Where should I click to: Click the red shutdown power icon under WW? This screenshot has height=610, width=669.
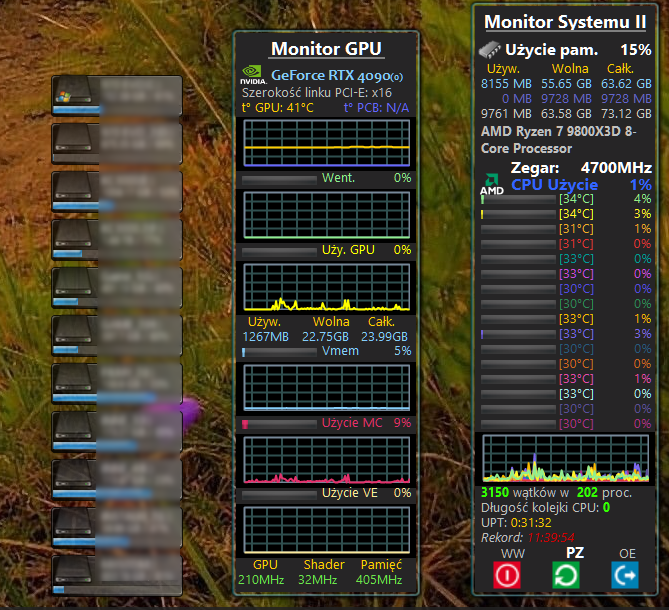tap(507, 575)
